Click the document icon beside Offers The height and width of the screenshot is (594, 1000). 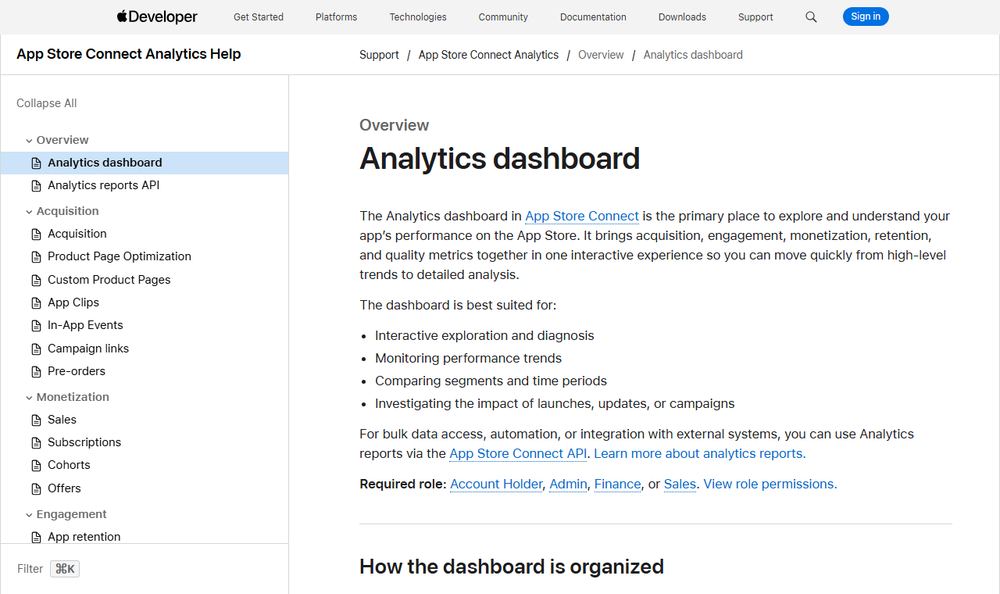click(x=36, y=489)
